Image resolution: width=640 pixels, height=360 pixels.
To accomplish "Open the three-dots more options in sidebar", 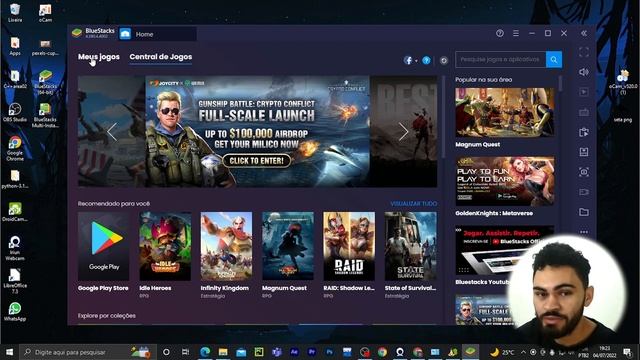I will click(584, 232).
